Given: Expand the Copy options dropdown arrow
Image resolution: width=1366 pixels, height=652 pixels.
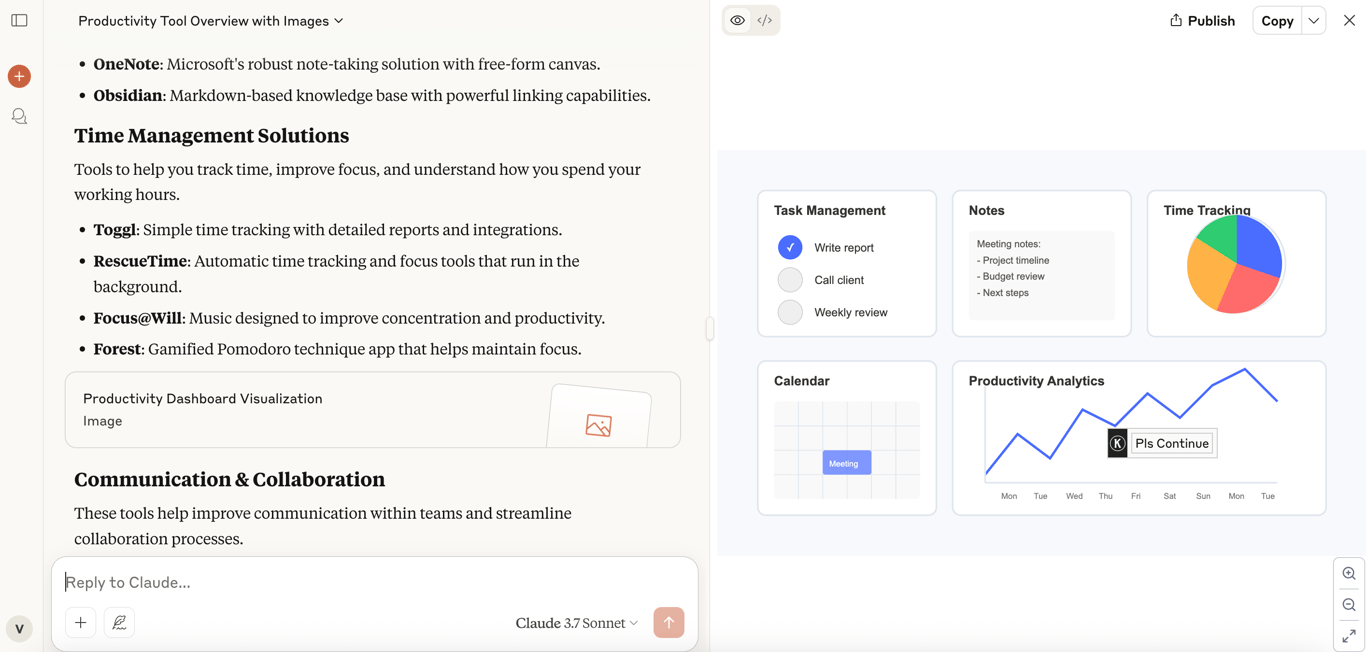Looking at the screenshot, I should point(1314,20).
